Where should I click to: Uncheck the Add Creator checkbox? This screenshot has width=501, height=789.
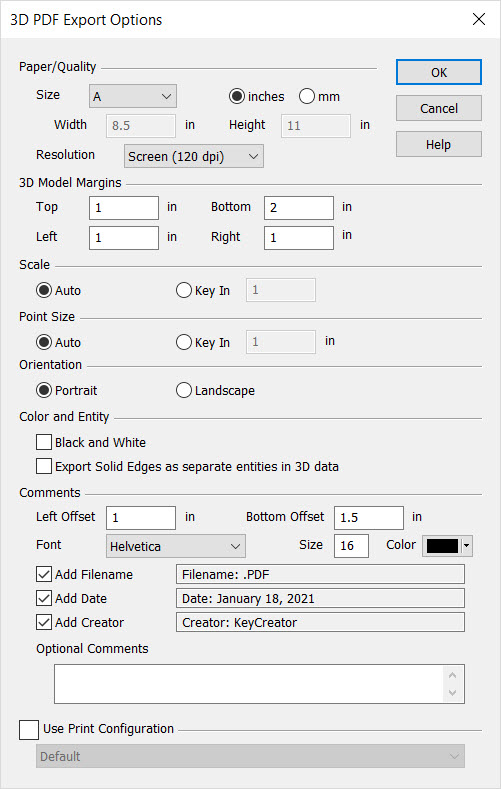tap(44, 622)
